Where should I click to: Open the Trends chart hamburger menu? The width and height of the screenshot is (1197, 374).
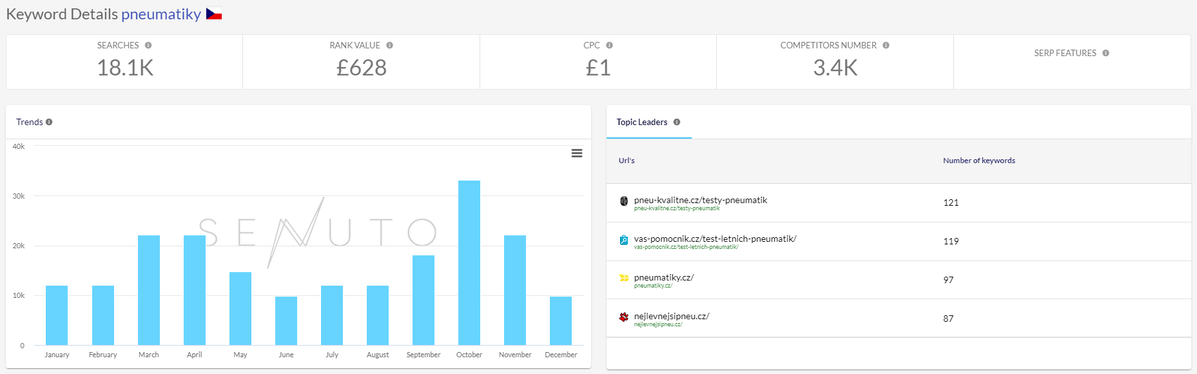576,153
